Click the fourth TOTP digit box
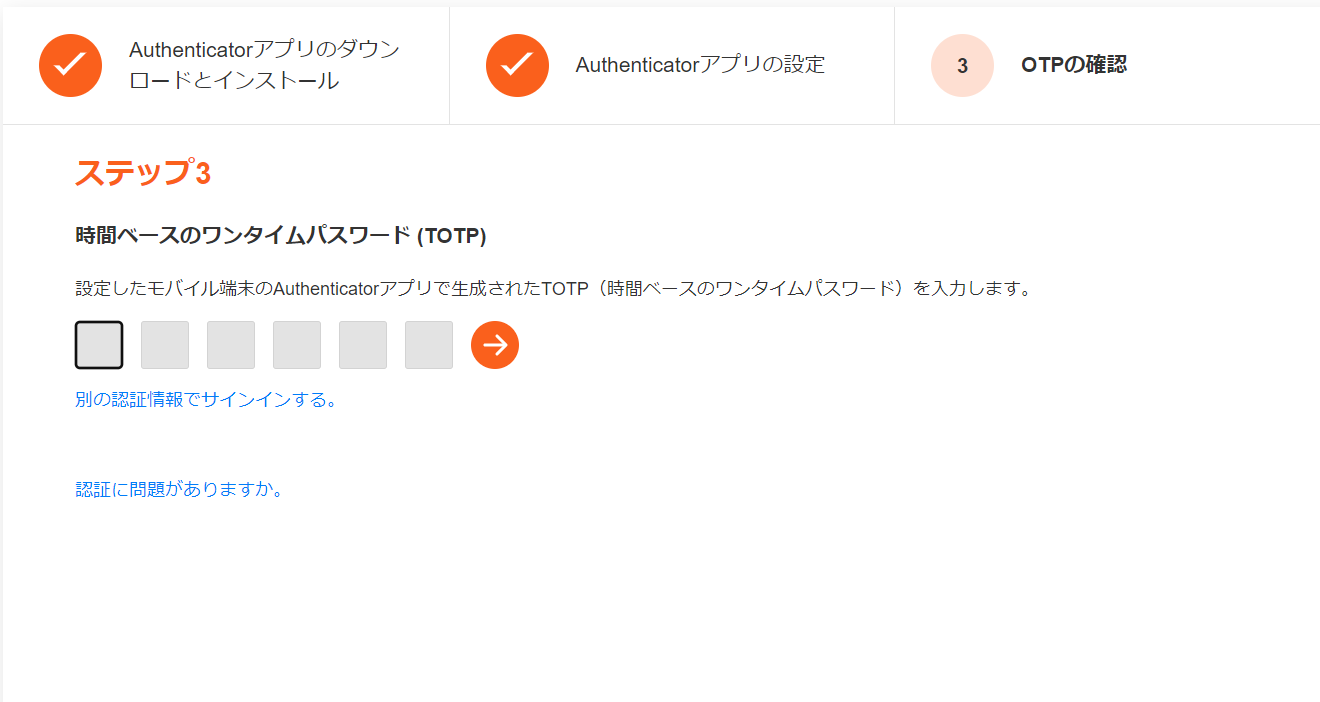Viewport: 1320px width, 702px height. pos(297,345)
